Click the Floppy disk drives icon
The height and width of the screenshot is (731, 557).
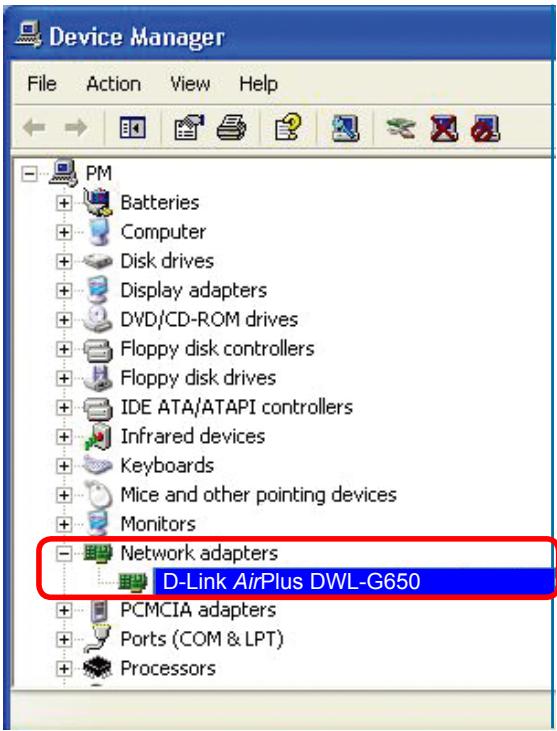coord(98,378)
